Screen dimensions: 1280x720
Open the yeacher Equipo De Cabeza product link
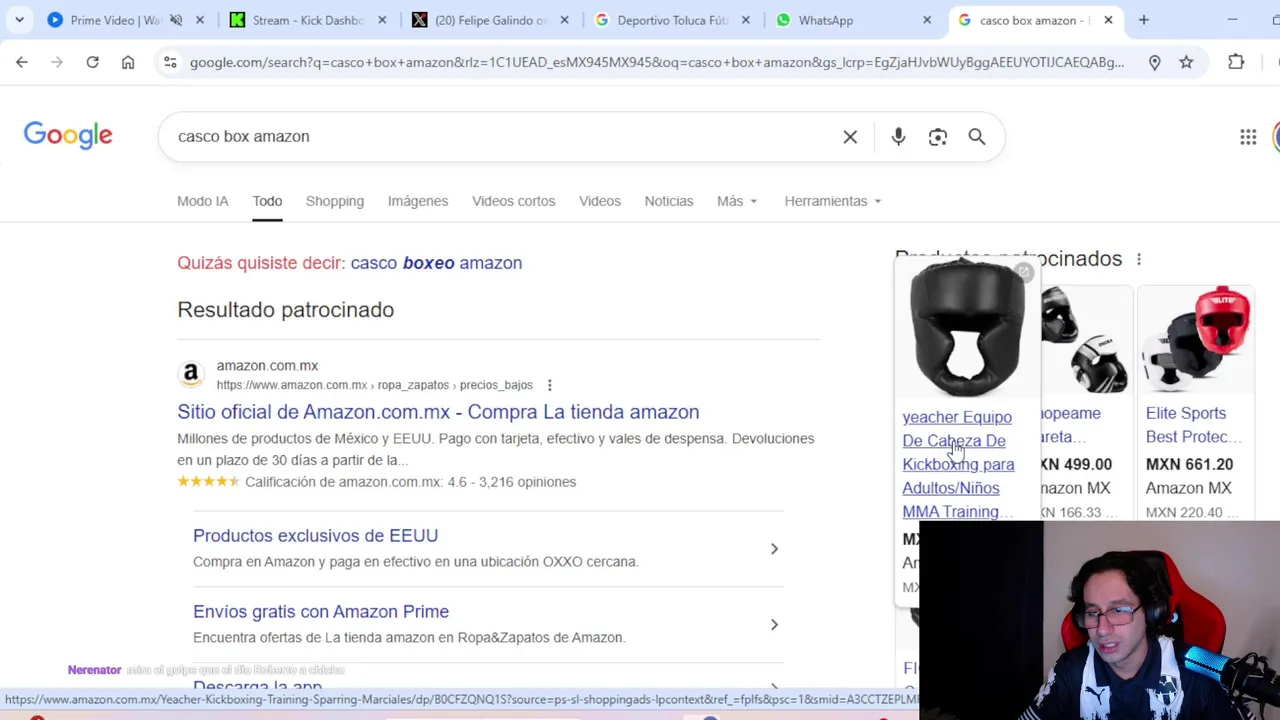(x=958, y=464)
